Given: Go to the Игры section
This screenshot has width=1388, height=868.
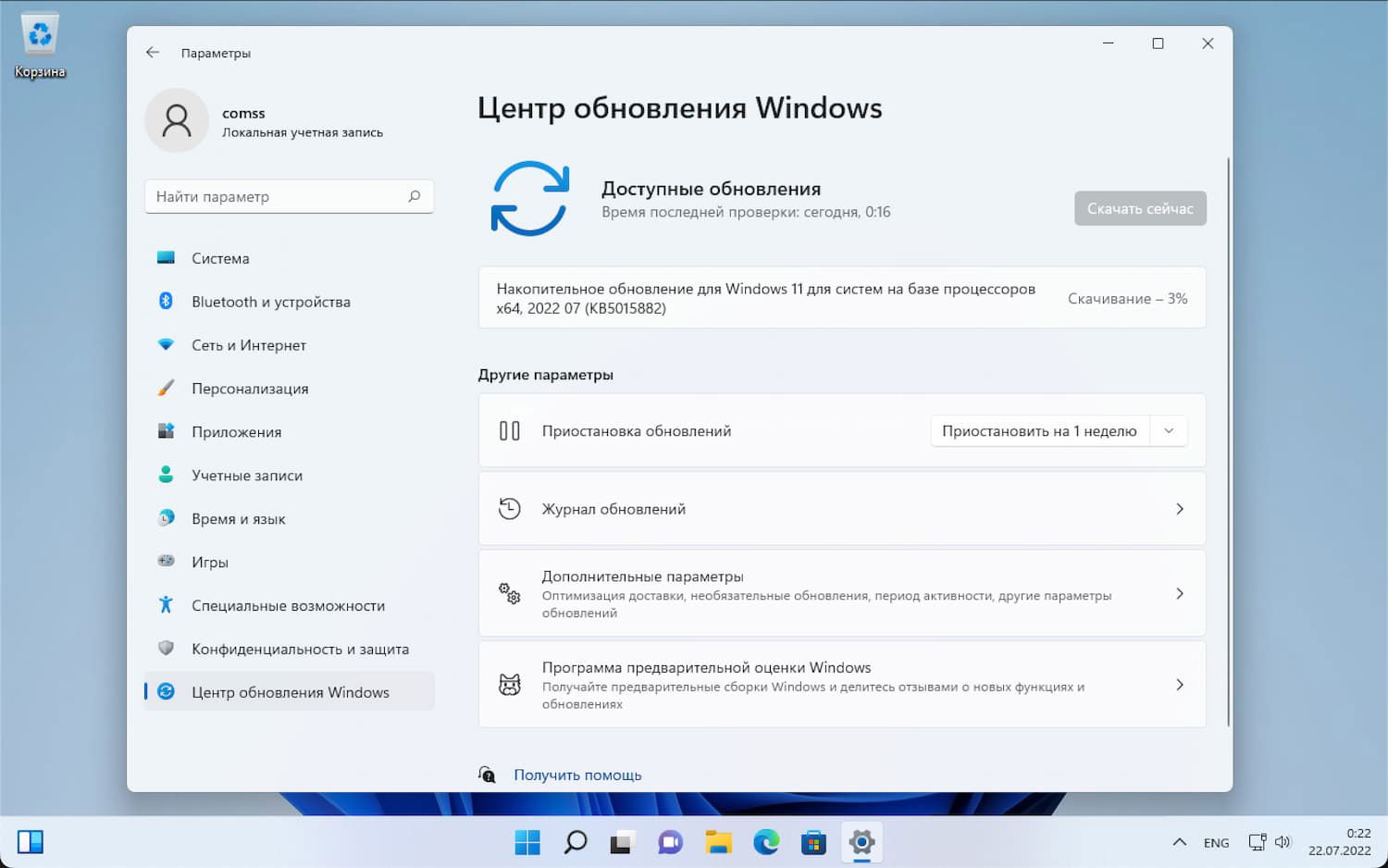Looking at the screenshot, I should 289,563.
